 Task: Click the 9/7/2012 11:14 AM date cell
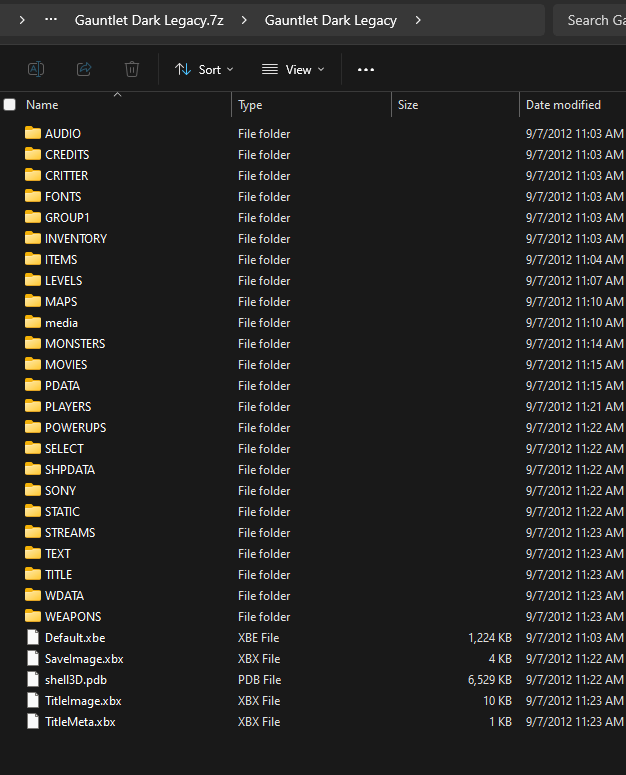click(575, 344)
